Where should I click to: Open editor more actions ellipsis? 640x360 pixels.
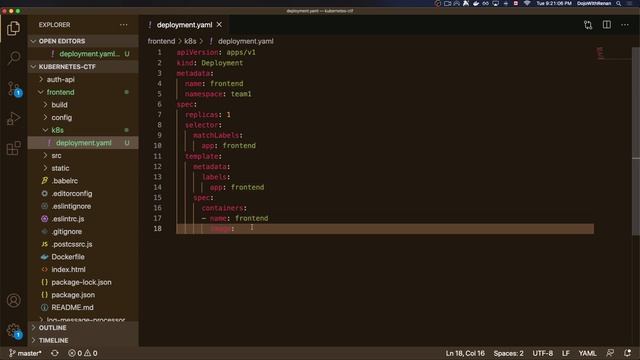(625, 25)
